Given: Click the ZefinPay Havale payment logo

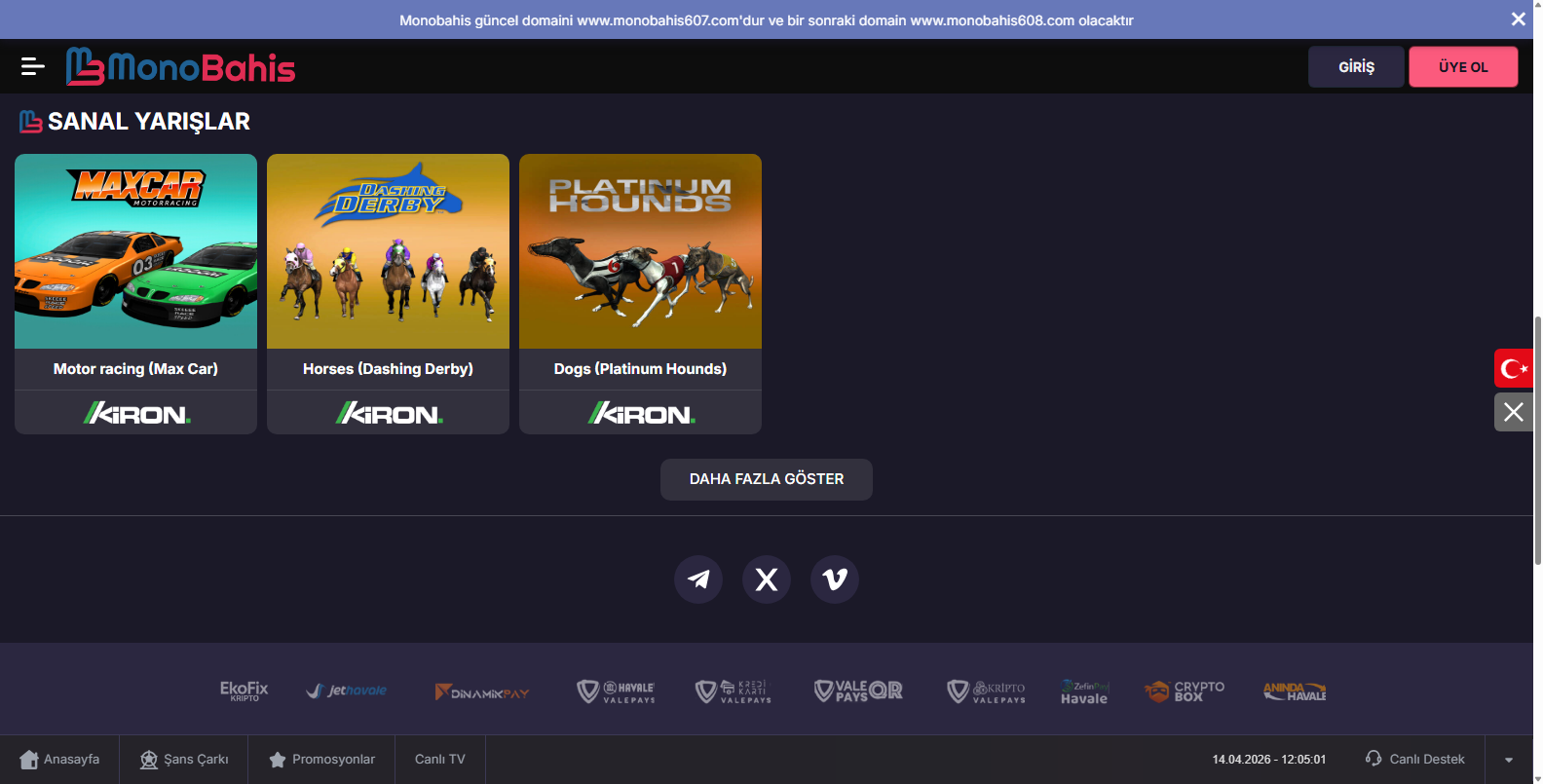Looking at the screenshot, I should pyautogui.click(x=1085, y=691).
